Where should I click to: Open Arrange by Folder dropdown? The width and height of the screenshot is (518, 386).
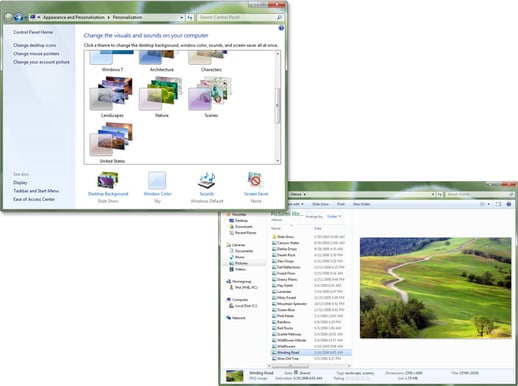pyautogui.click(x=334, y=217)
